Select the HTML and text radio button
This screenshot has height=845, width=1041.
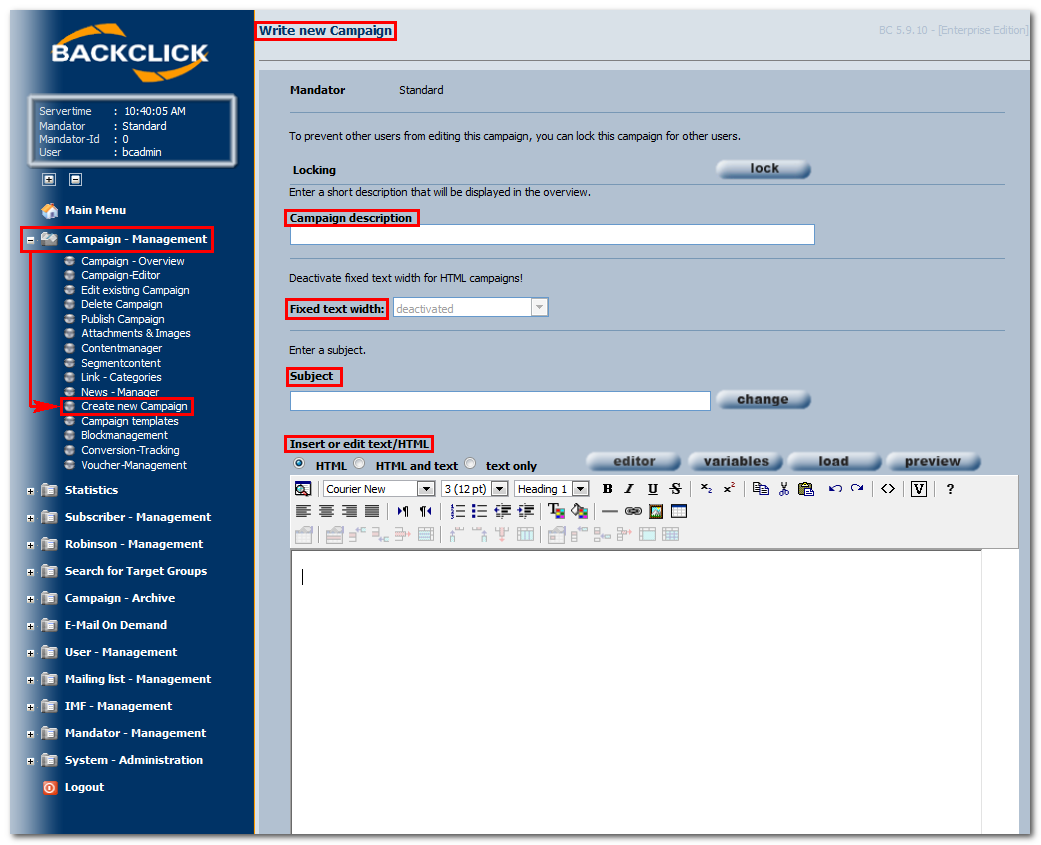tap(359, 463)
